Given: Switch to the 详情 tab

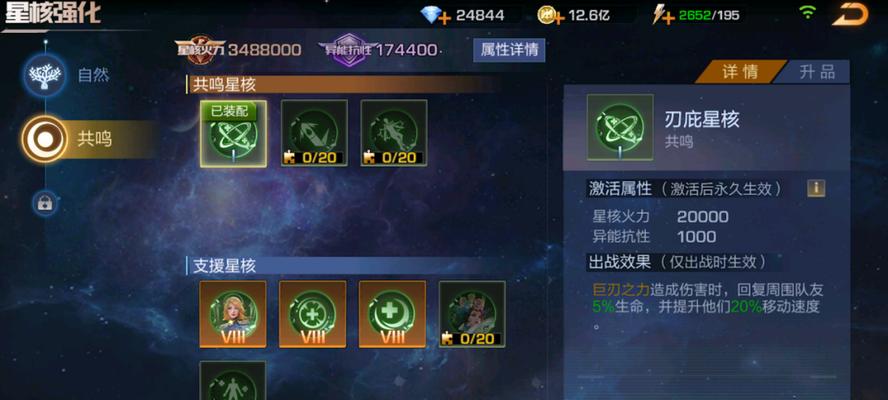Looking at the screenshot, I should (740, 72).
